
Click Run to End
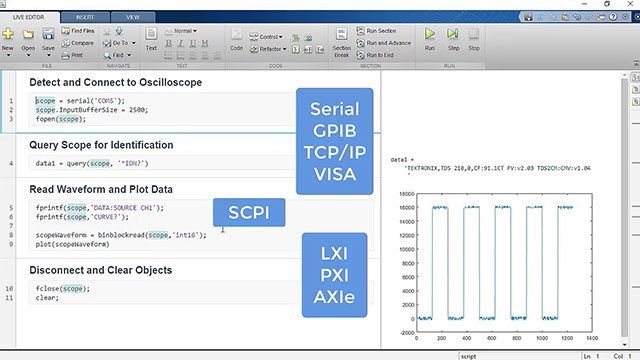375,55
